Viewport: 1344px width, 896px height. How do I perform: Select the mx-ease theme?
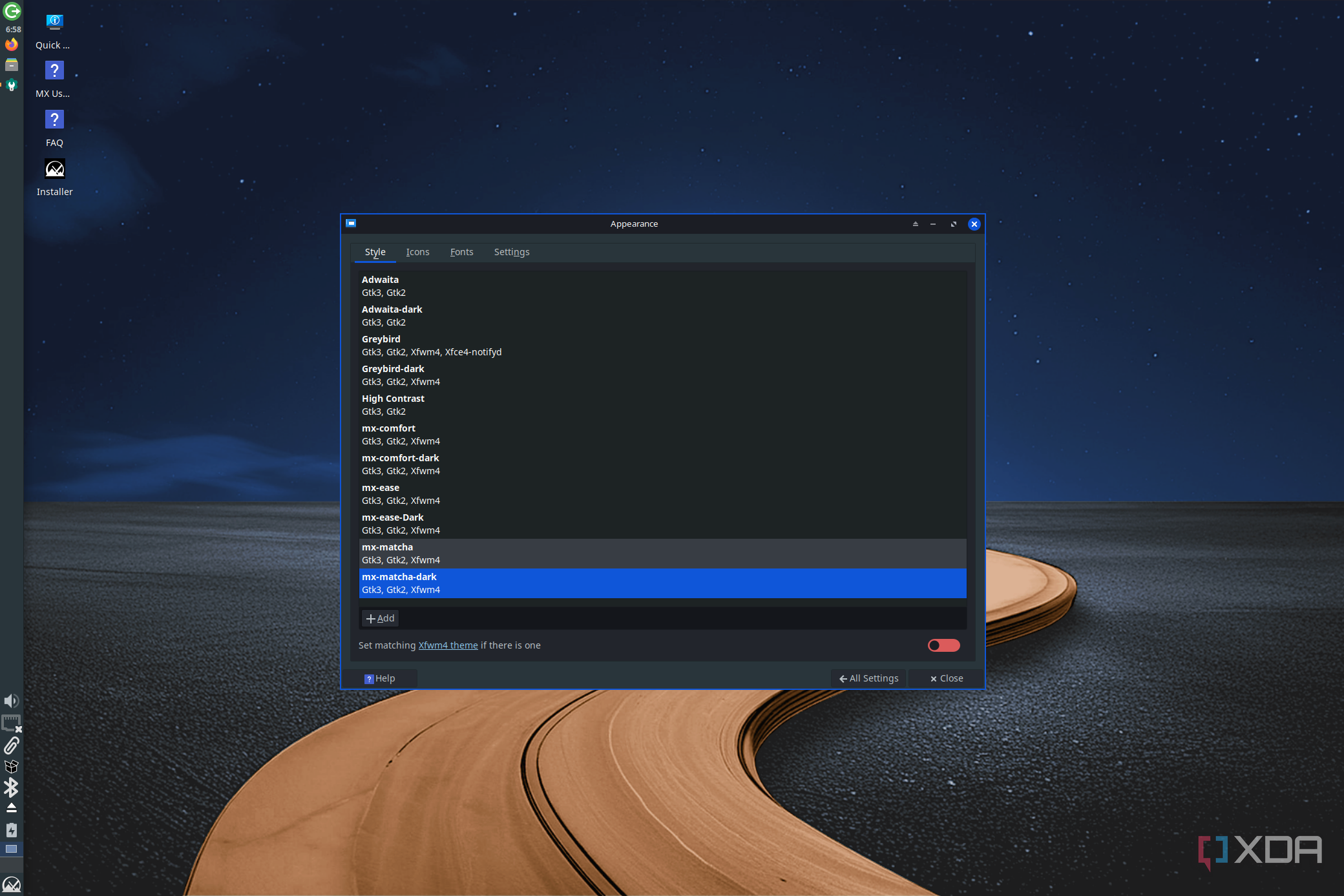pyautogui.click(x=662, y=494)
